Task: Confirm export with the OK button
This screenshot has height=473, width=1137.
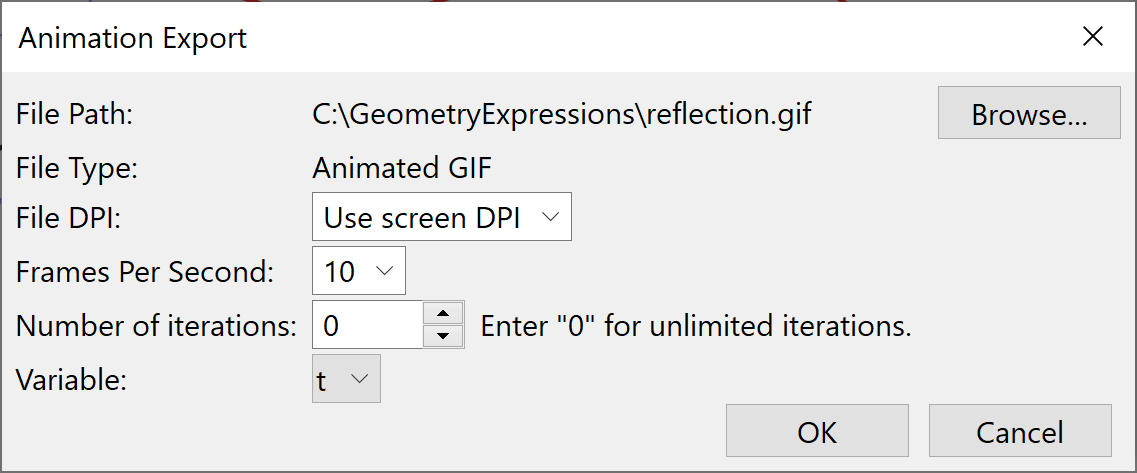Action: coord(817,431)
